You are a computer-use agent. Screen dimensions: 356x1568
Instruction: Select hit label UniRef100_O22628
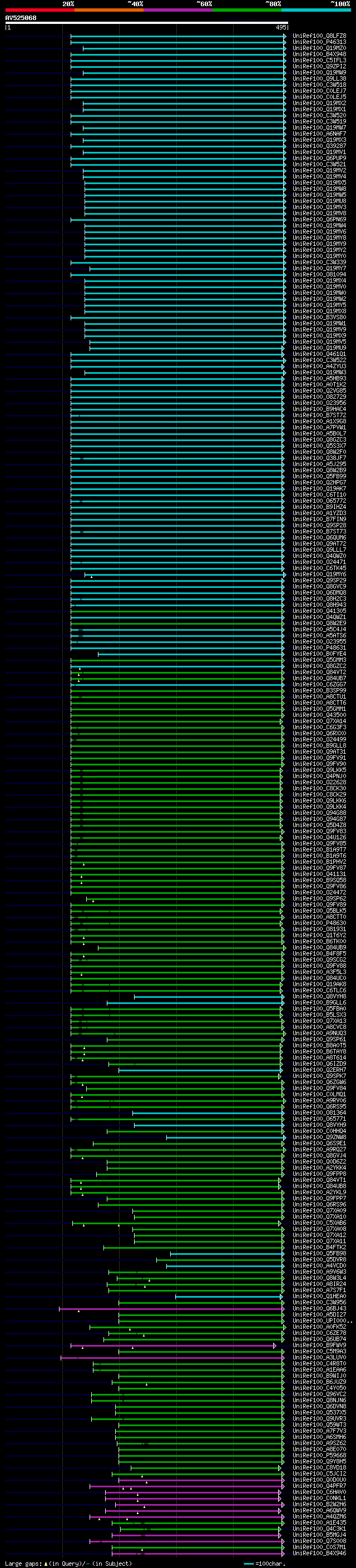pyautogui.click(x=319, y=782)
